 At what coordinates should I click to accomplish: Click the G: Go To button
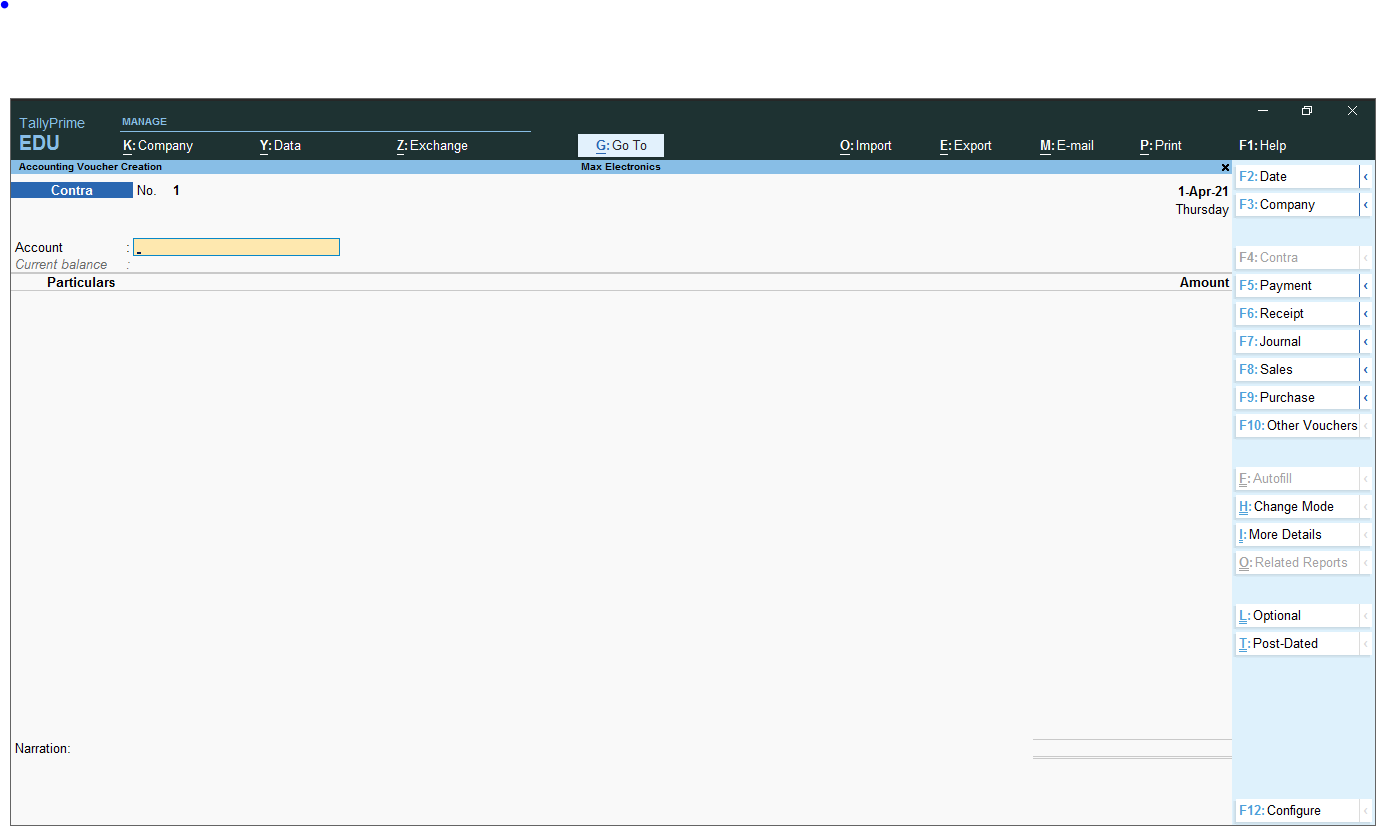coord(621,145)
